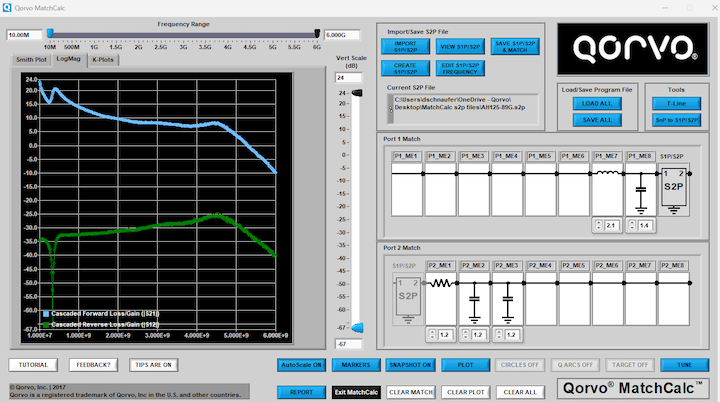The height and width of the screenshot is (402, 720).
Task: Click the TUNE button
Action: pyautogui.click(x=684, y=365)
